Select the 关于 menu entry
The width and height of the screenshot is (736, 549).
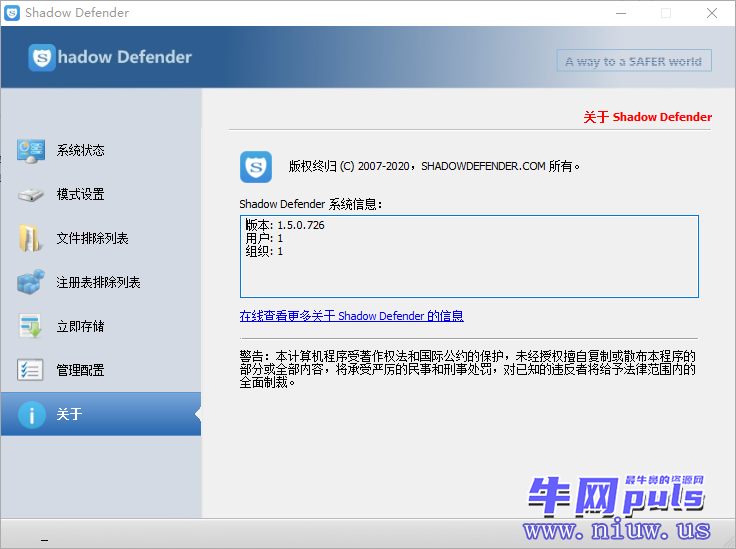[101, 414]
